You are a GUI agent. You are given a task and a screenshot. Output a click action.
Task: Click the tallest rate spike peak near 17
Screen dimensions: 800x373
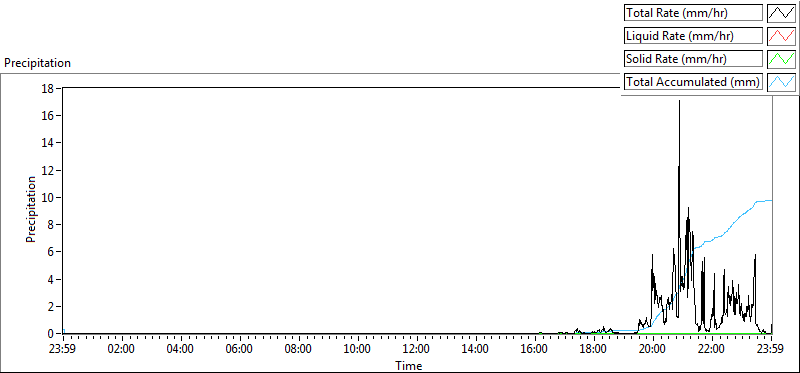tap(680, 102)
